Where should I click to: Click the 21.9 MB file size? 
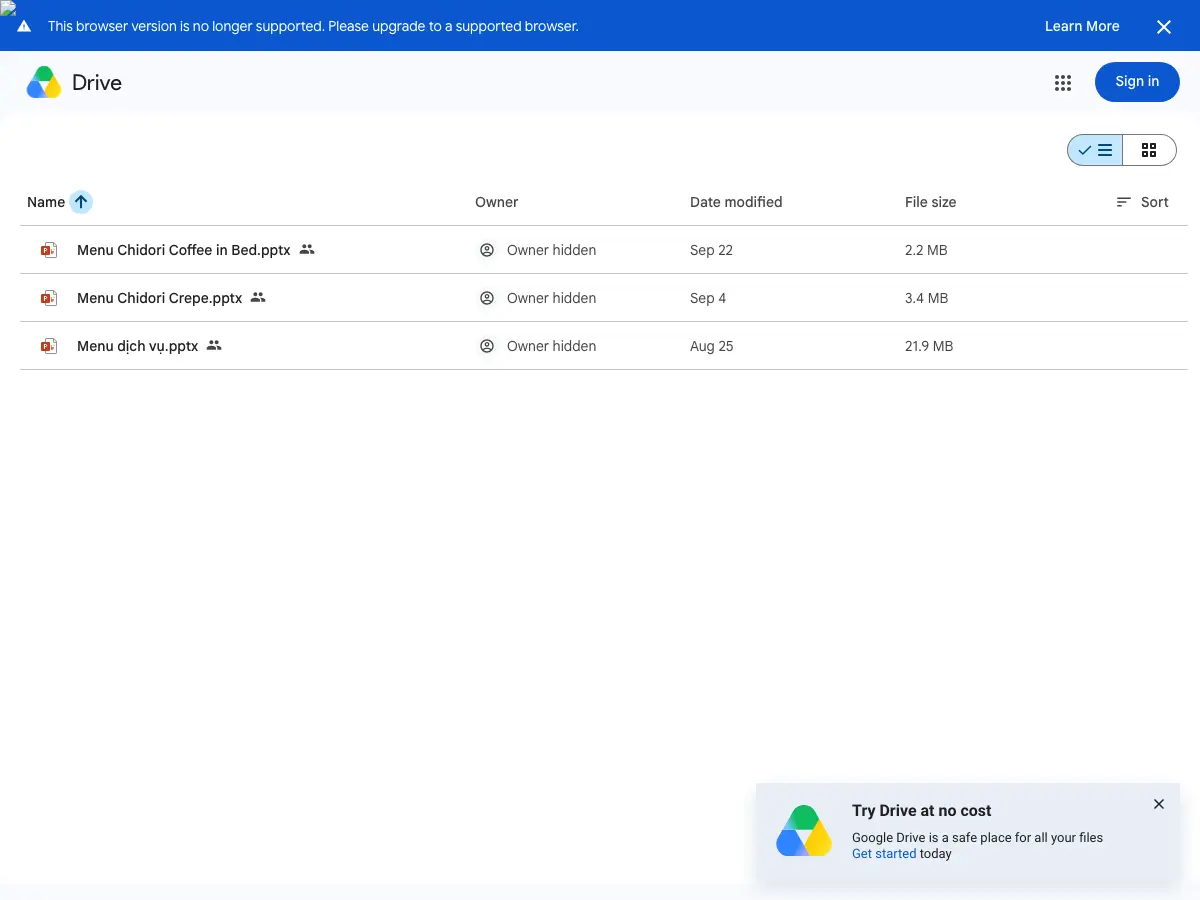[929, 346]
